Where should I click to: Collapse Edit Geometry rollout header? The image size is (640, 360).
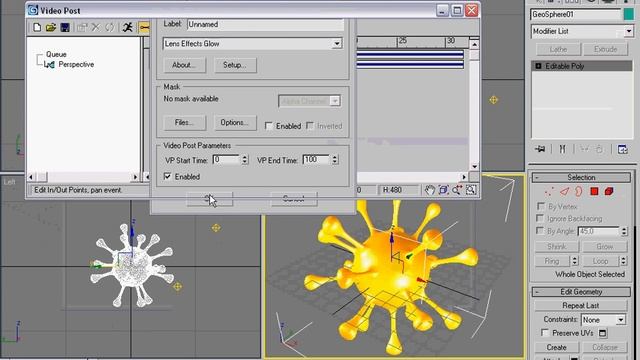[581, 292]
